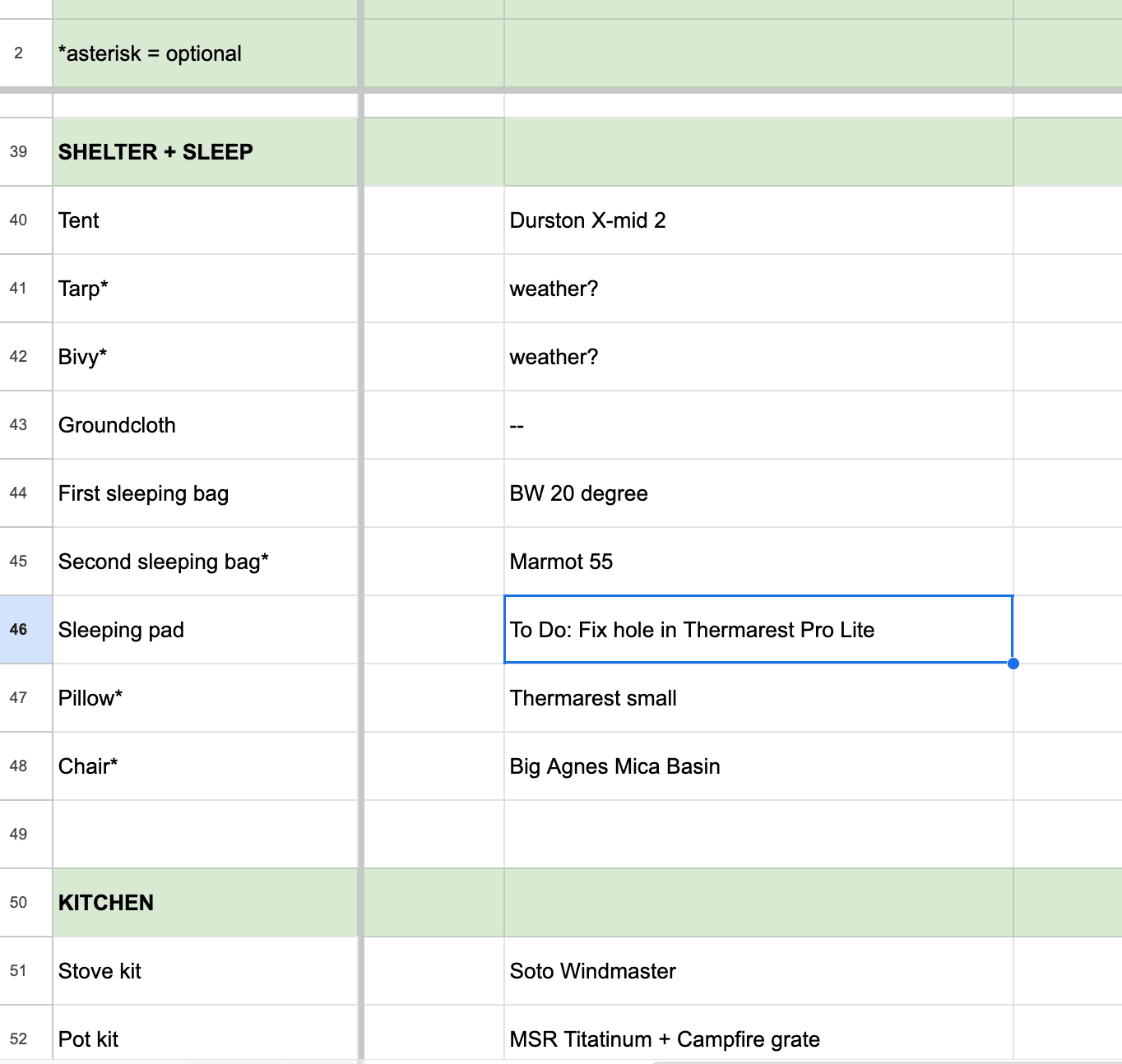Image resolution: width=1122 pixels, height=1064 pixels.
Task: Click the Tent cell
Action: [206, 220]
